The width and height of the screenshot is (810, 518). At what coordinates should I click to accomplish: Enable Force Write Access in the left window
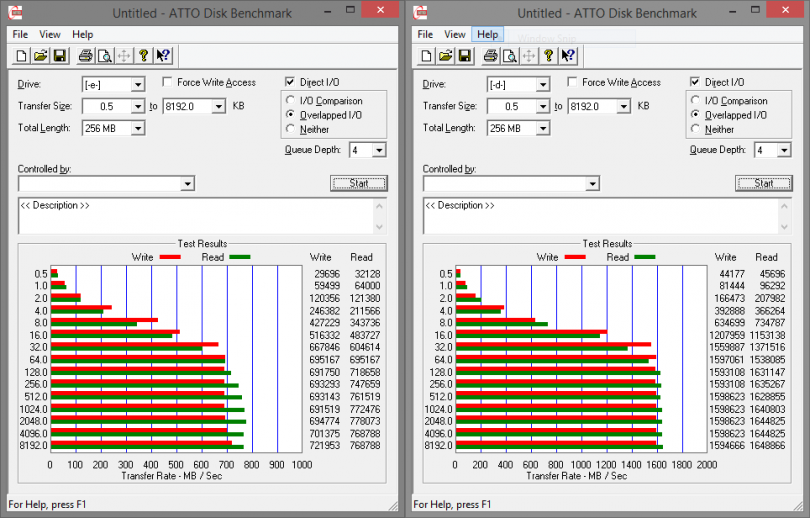[168, 83]
